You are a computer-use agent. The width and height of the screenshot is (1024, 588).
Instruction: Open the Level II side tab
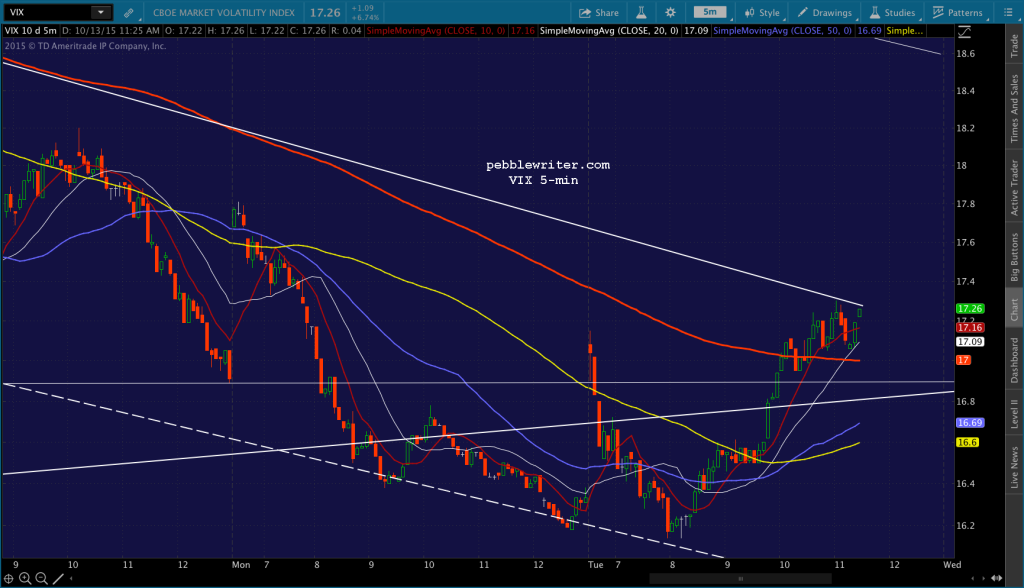click(1014, 414)
